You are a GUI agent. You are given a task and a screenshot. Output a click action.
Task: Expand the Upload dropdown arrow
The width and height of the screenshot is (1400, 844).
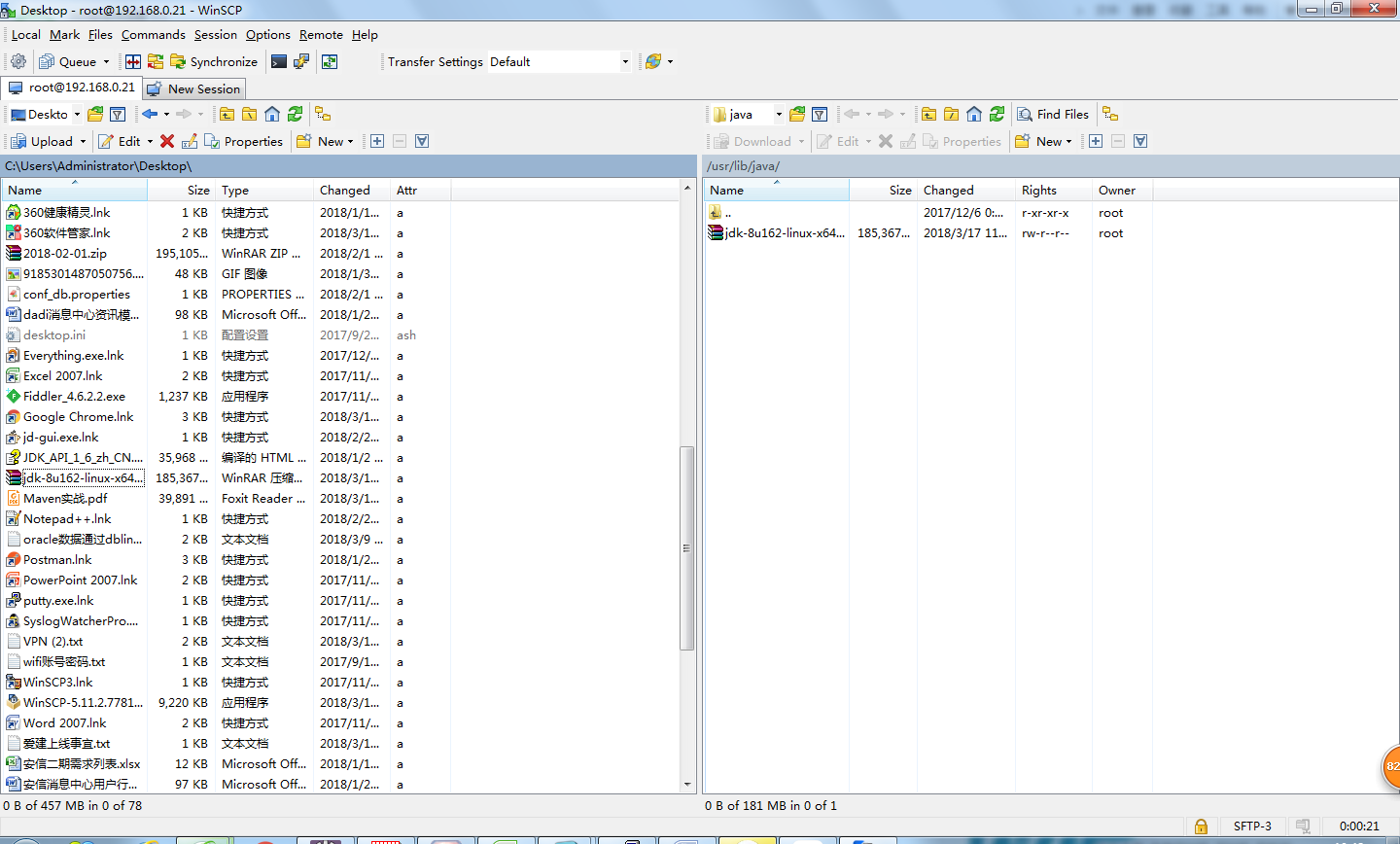83,141
